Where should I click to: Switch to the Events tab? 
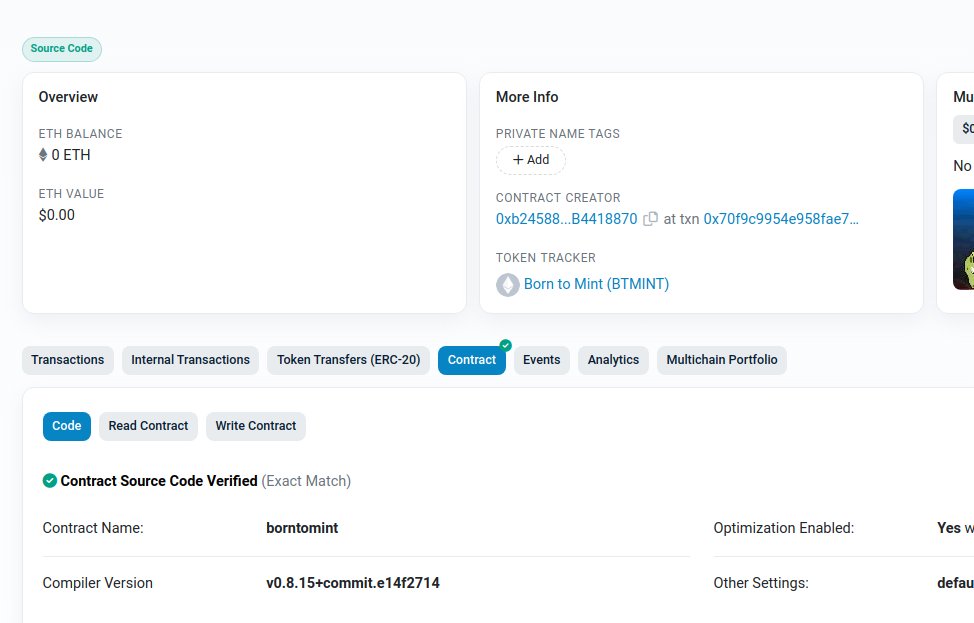[x=542, y=360]
